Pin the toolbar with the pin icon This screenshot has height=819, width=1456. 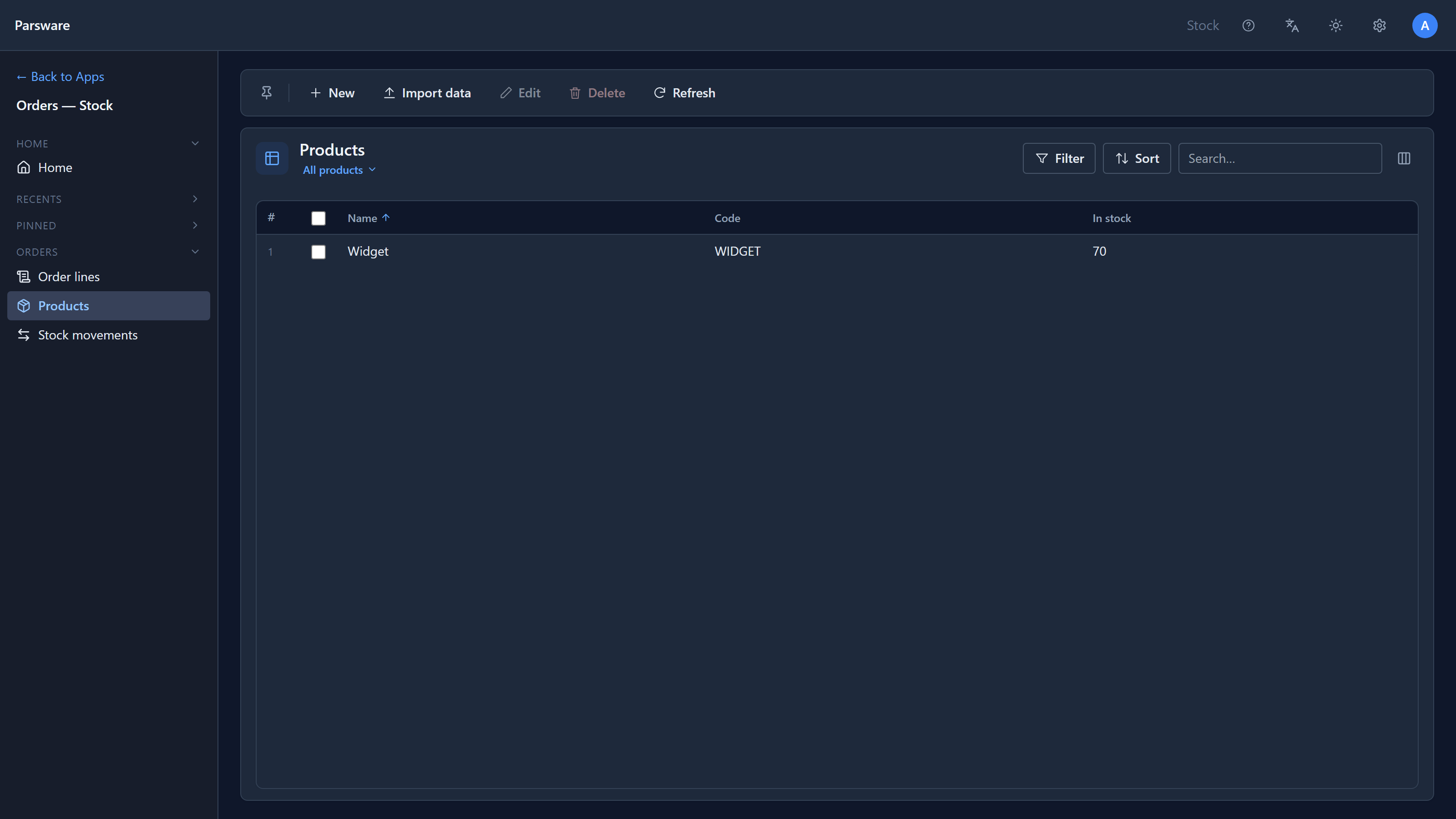pos(266,93)
